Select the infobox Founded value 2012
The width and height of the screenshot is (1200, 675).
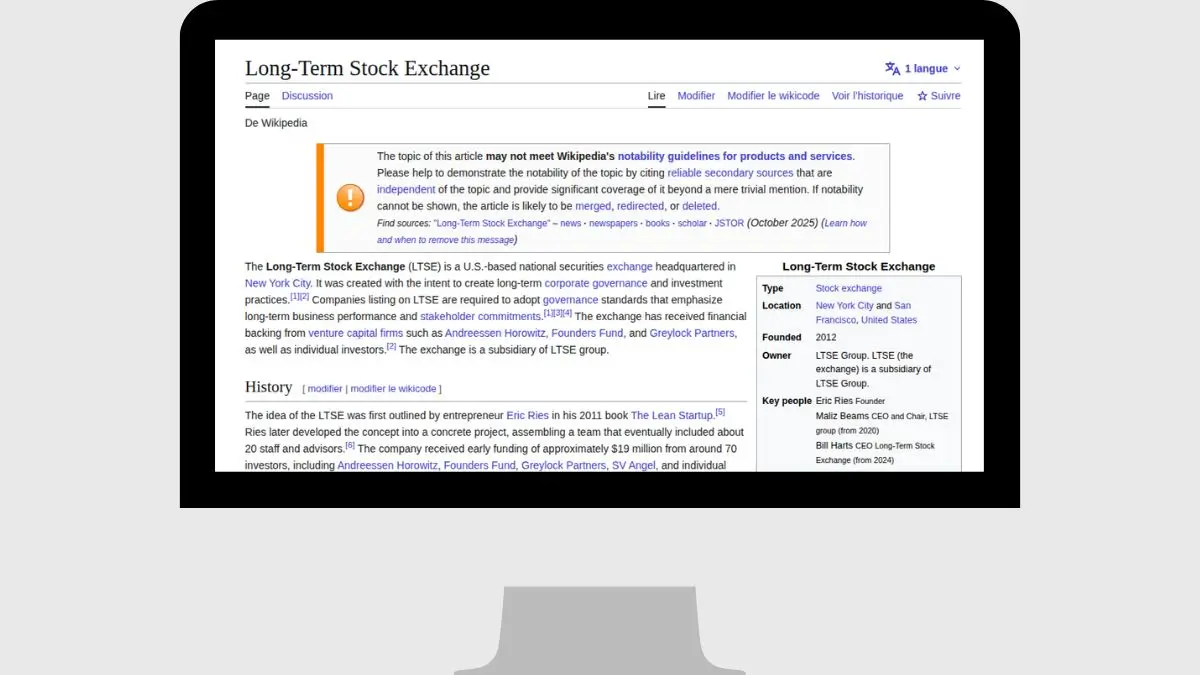pyautogui.click(x=826, y=338)
